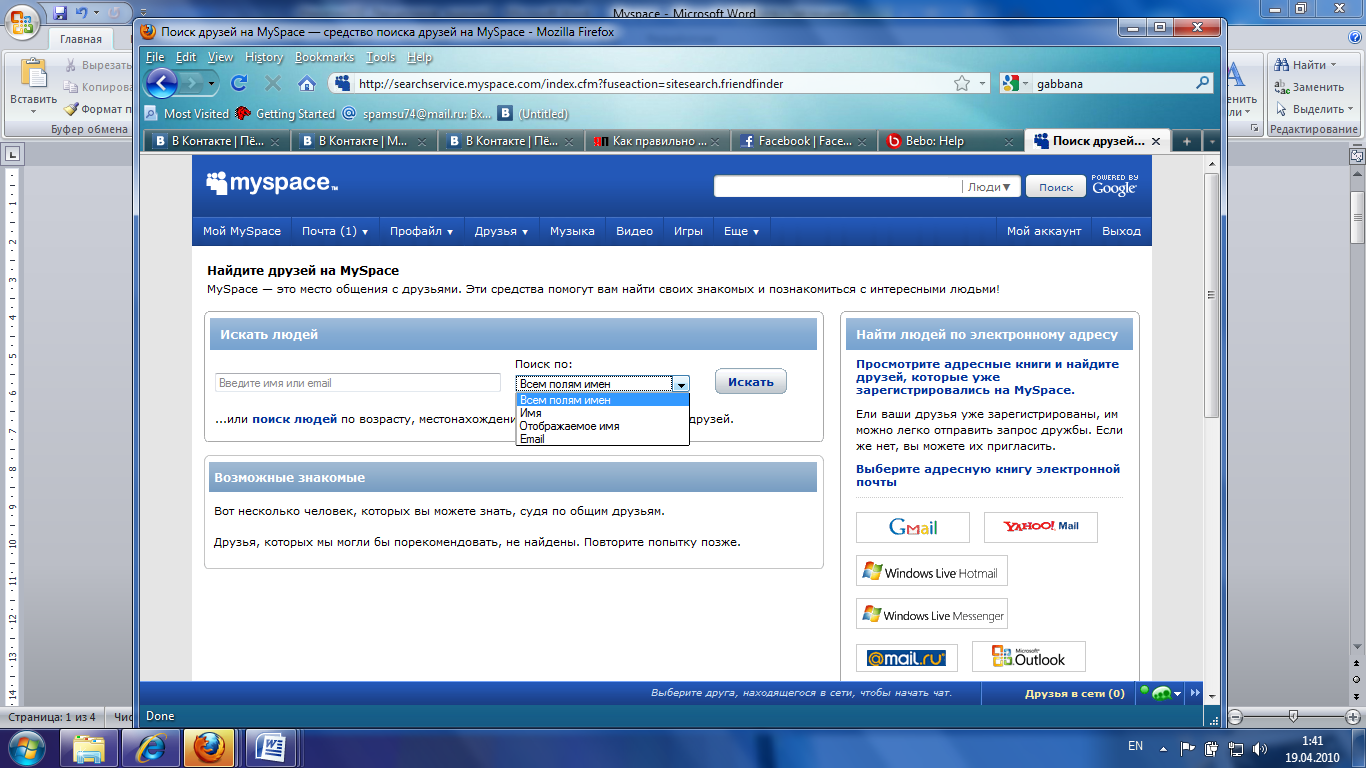Viewport: 1366px width, 768px height.
Task: Select Отображаемое имя option
Action: coord(602,426)
